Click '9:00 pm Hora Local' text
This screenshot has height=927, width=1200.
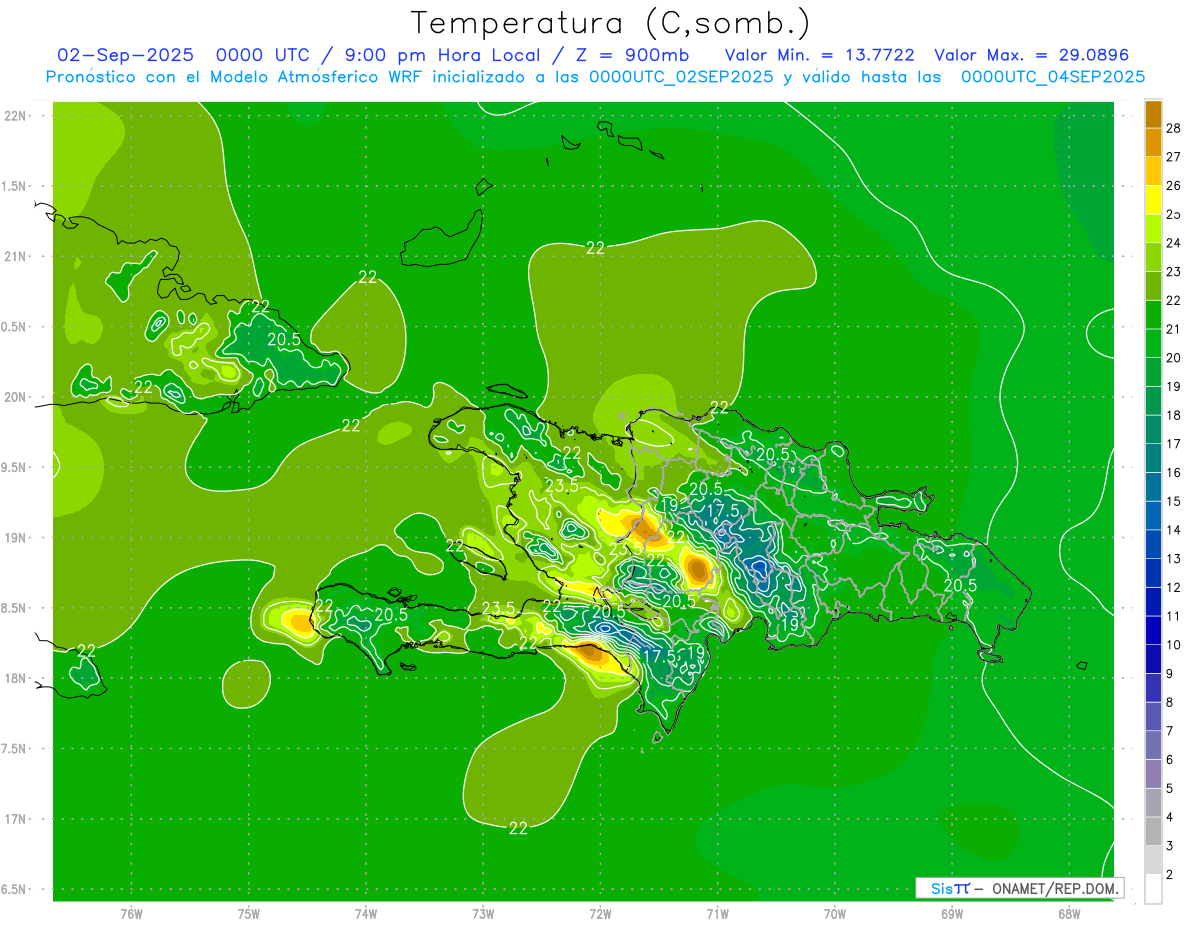[441, 55]
